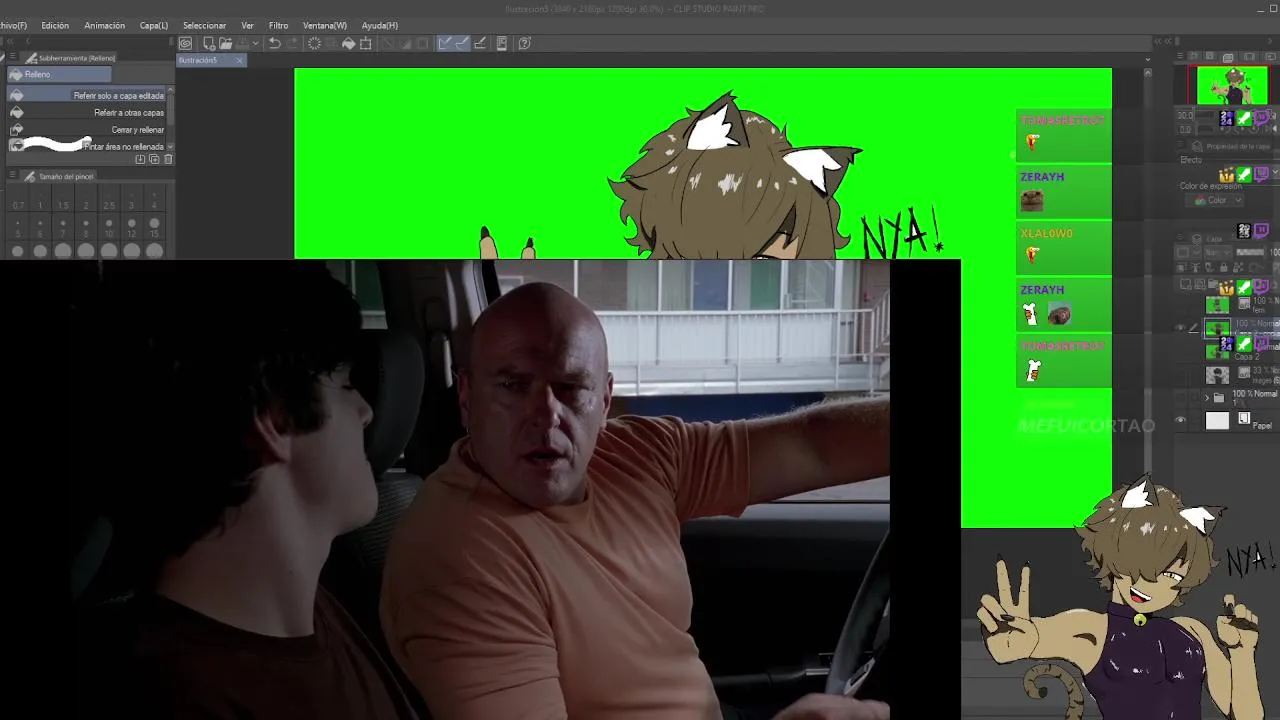1280x720 pixels.
Task: Toggle visibility of the selected highlighted layer
Action: (x=1180, y=328)
